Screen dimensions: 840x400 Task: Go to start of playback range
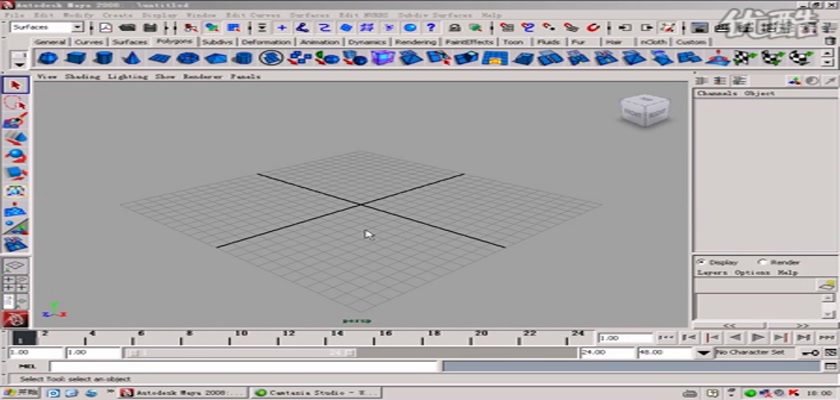click(x=666, y=337)
